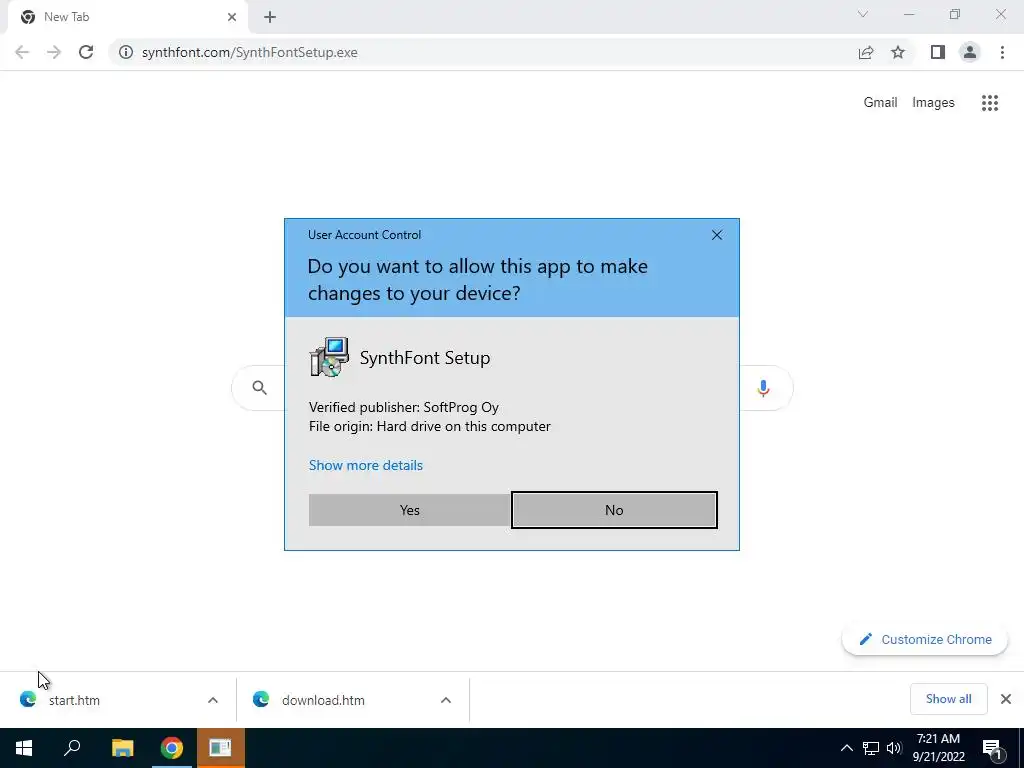This screenshot has height=768, width=1024.
Task: Open tab search chevron in title bar
Action: tap(863, 14)
